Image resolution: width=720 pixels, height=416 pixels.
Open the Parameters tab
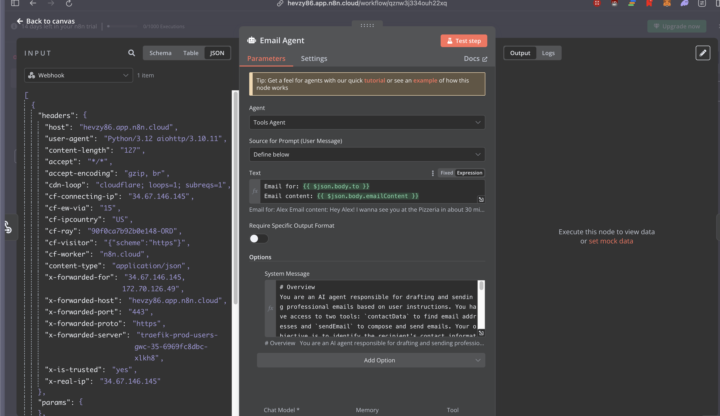pos(266,59)
